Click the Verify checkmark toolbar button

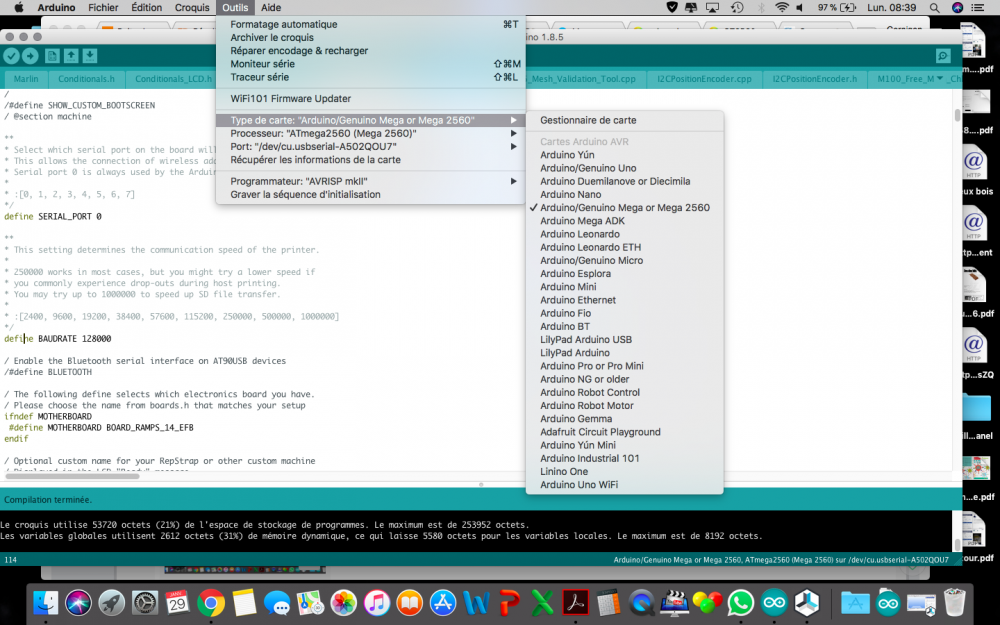pyautogui.click(x=11, y=56)
